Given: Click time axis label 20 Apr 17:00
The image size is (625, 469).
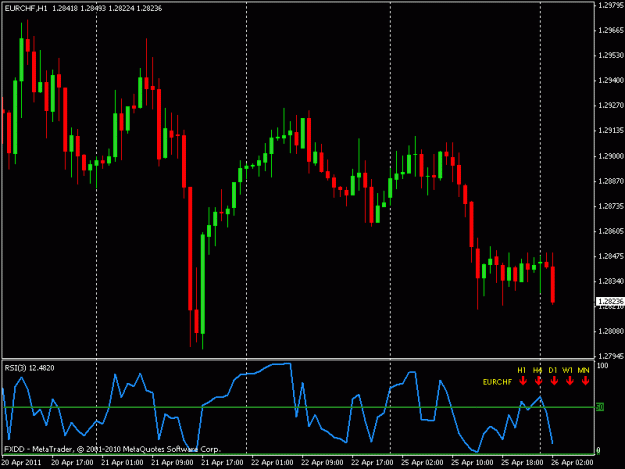Looking at the screenshot, I should click(72, 463).
